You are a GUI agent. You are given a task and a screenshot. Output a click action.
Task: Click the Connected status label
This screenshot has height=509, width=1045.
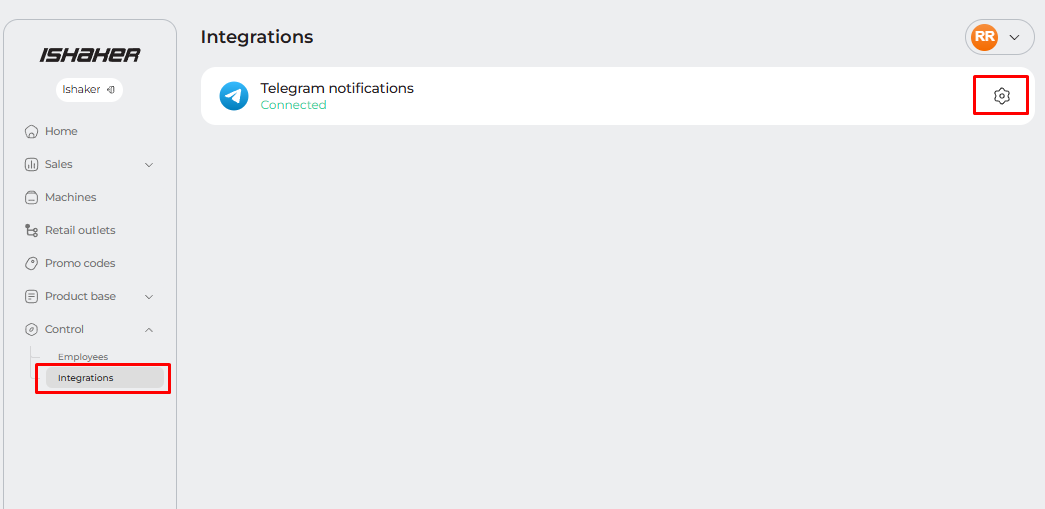[293, 105]
